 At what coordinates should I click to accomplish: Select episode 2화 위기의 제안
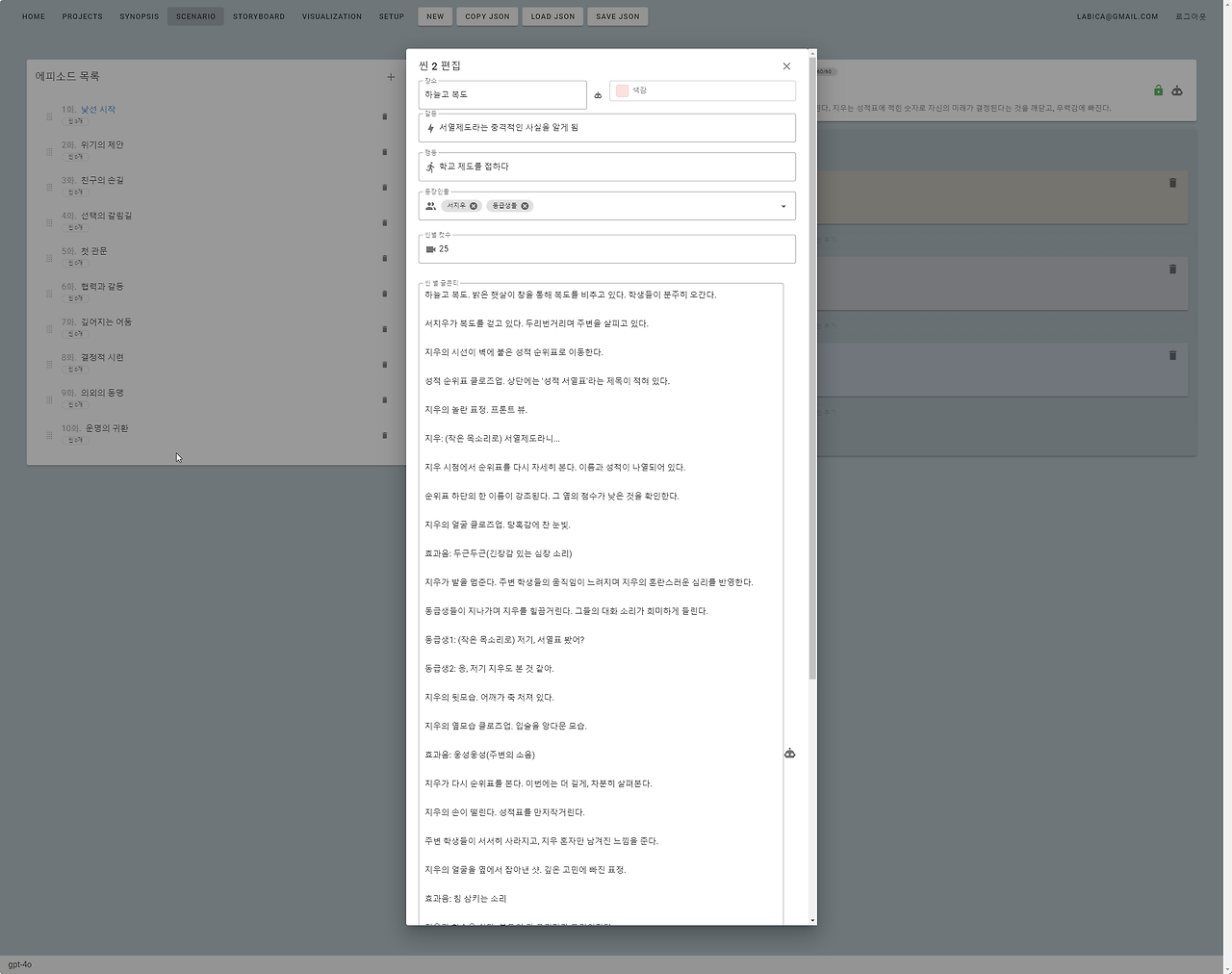(x=92, y=145)
